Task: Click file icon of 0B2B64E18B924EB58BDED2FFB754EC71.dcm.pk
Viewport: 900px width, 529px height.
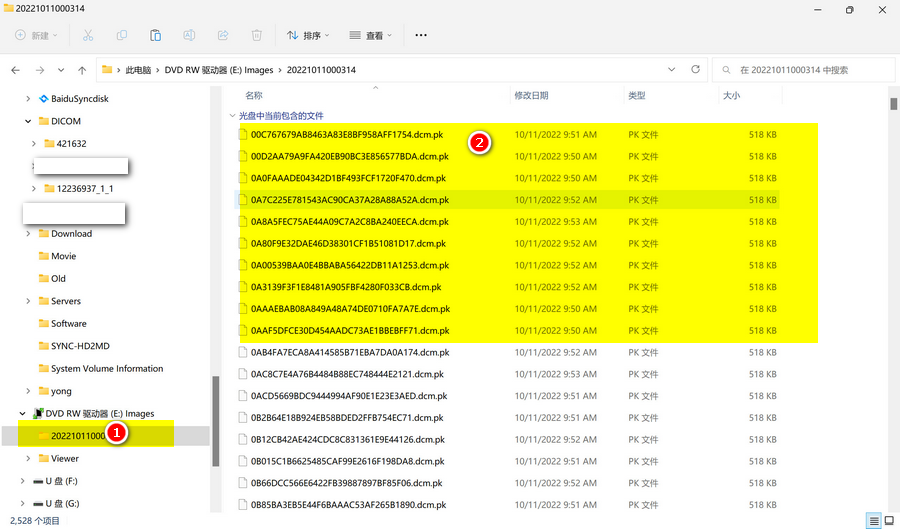Action: pos(243,418)
